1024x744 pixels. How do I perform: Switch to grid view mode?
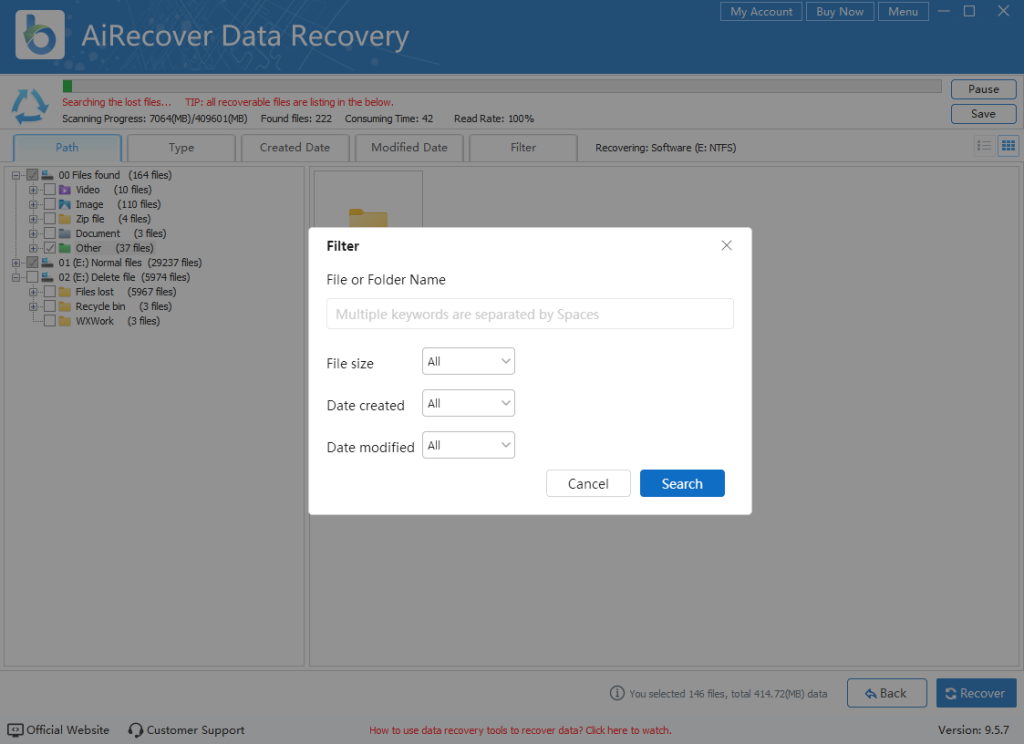tap(1008, 145)
